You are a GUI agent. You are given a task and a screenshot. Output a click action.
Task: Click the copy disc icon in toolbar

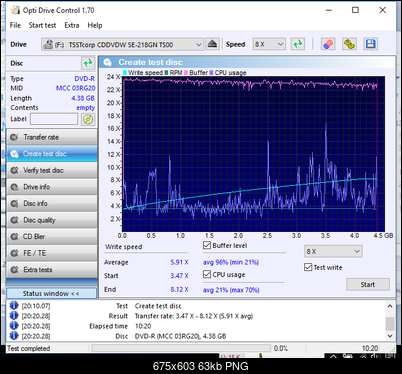tap(349, 44)
